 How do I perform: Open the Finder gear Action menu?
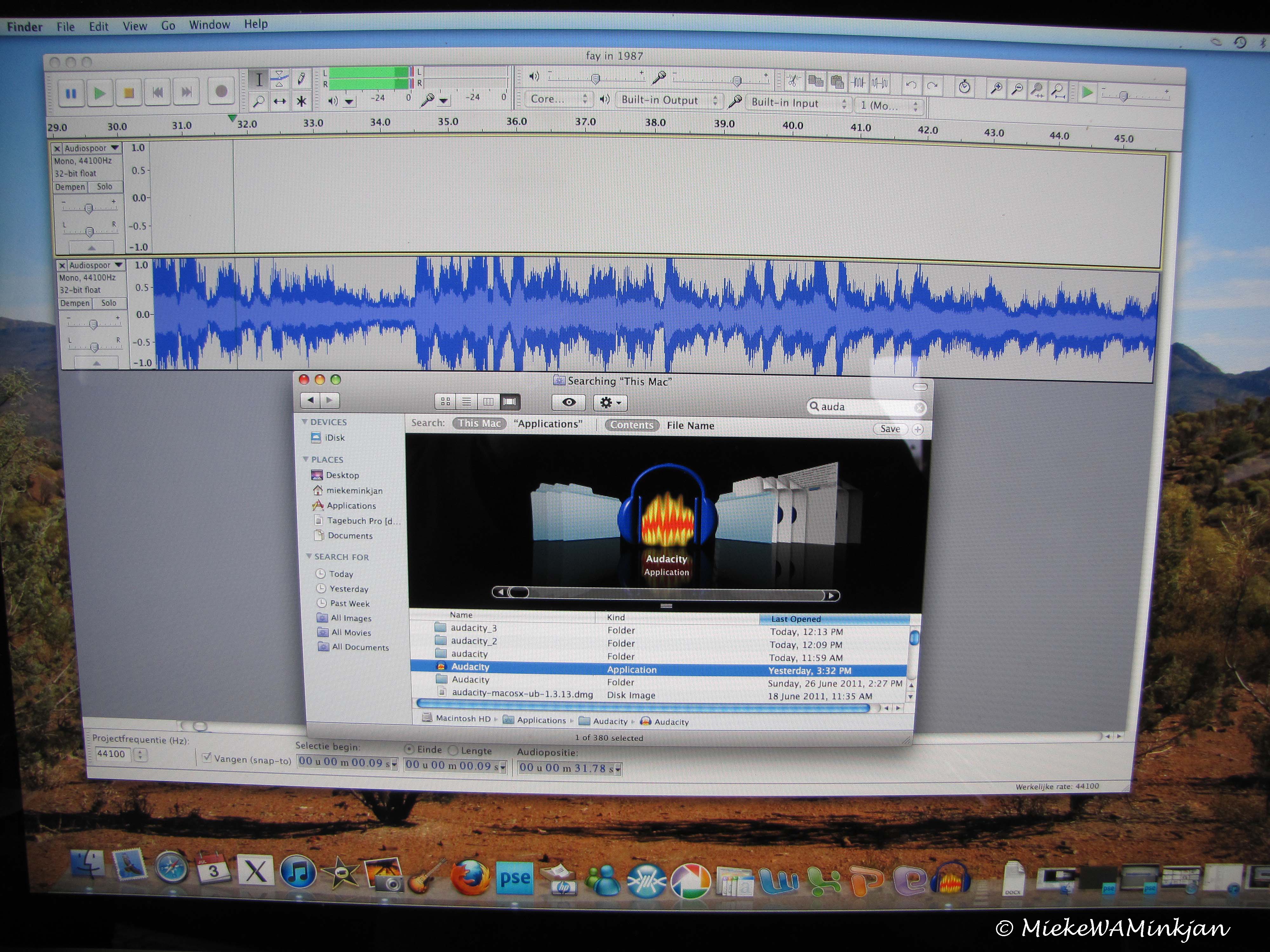pyautogui.click(x=610, y=403)
